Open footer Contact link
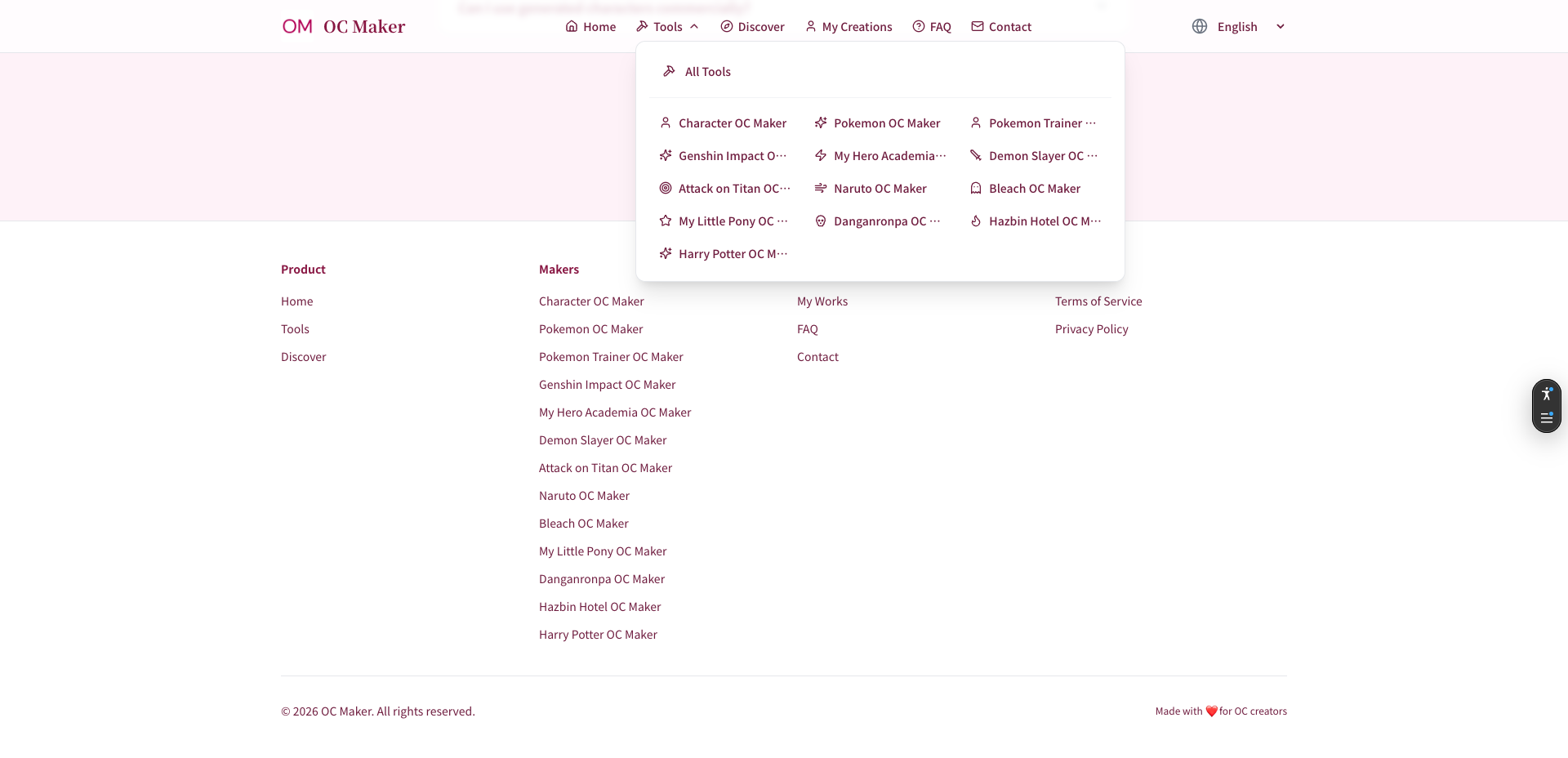The width and height of the screenshot is (1568, 758). tap(817, 356)
